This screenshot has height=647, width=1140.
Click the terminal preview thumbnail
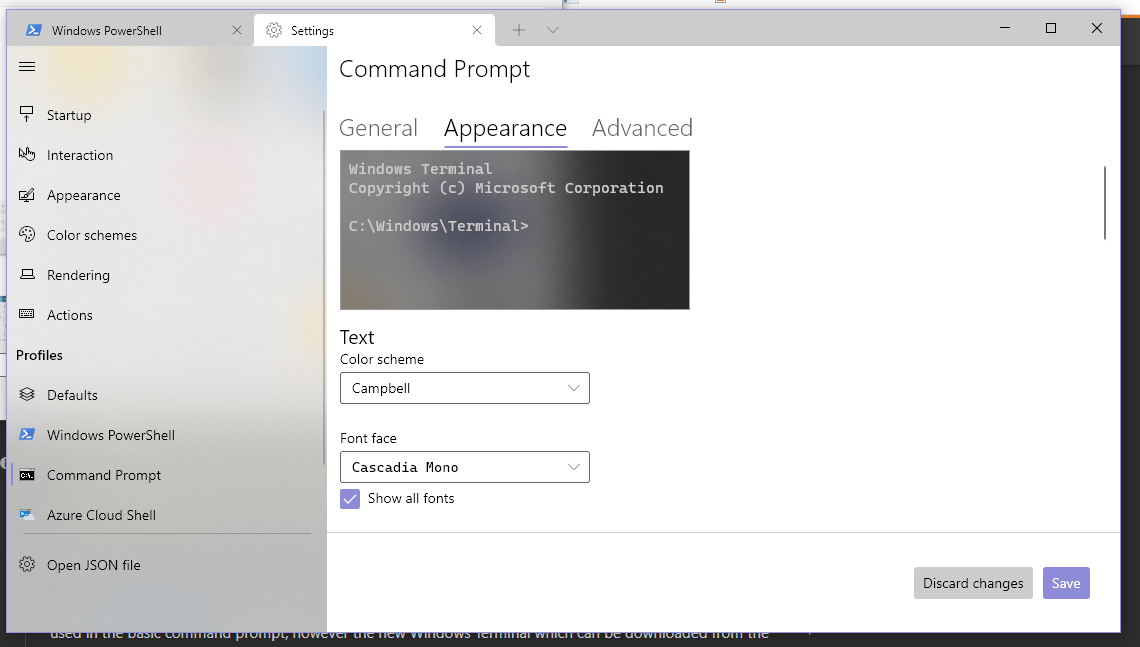515,230
